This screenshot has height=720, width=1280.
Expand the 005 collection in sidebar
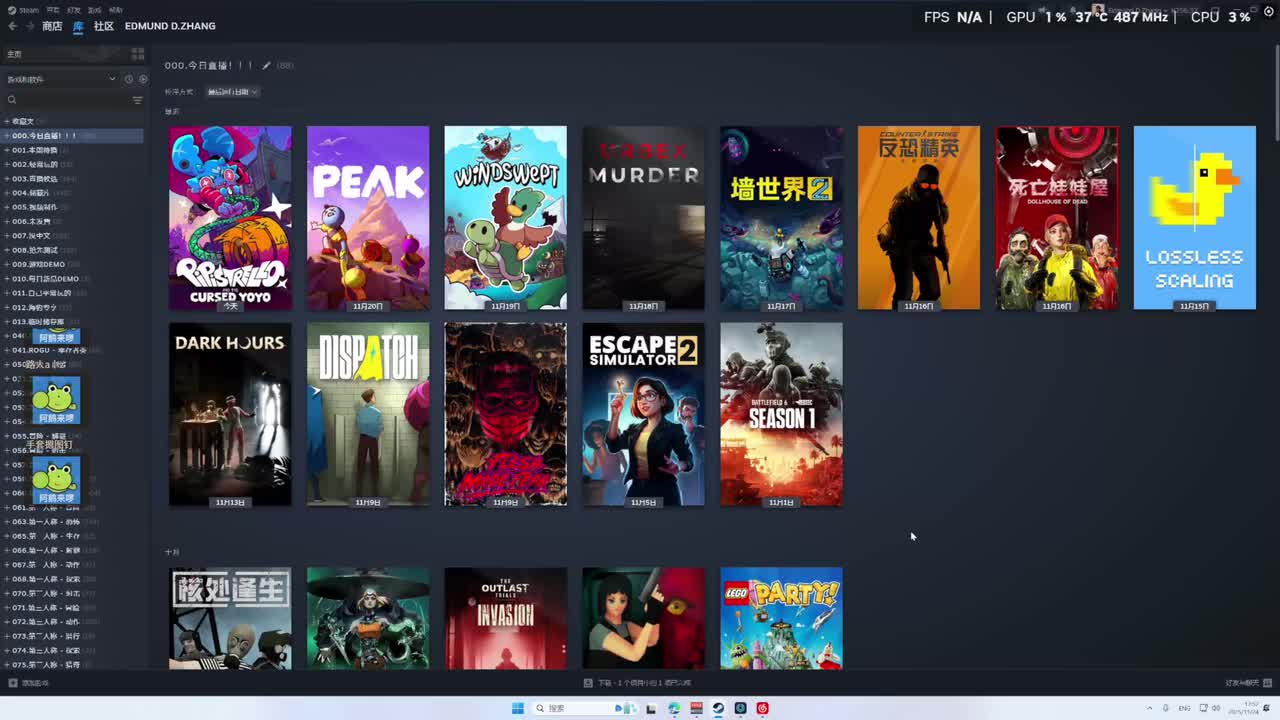pyautogui.click(x=7, y=207)
